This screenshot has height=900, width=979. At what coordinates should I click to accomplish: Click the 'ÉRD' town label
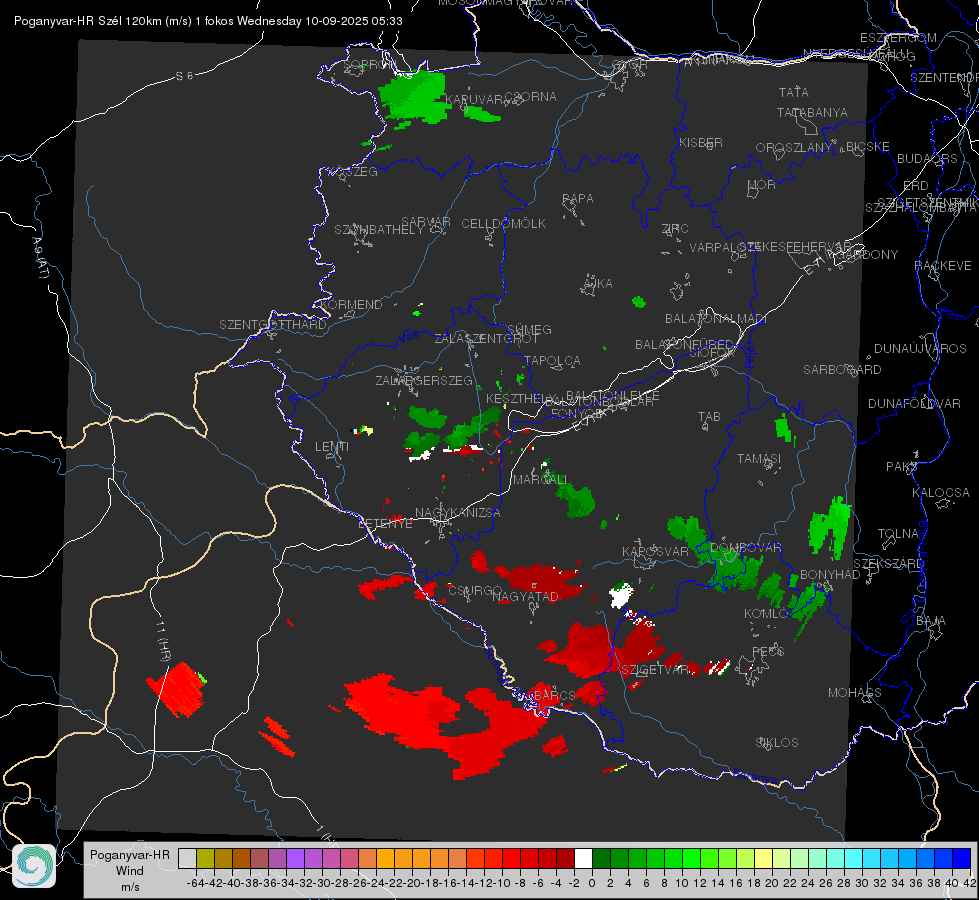tap(916, 186)
